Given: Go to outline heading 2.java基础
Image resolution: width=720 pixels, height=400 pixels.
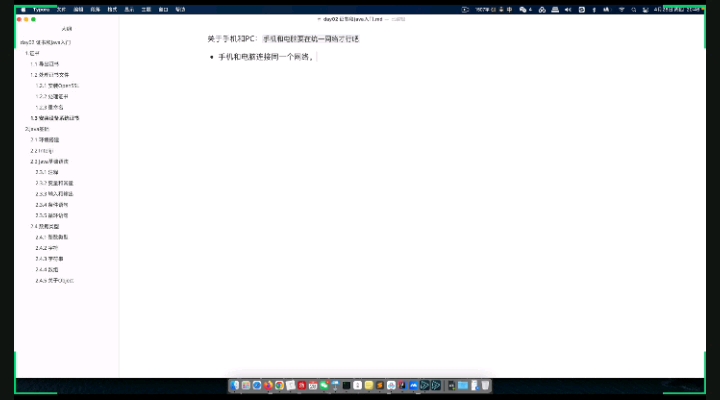Looking at the screenshot, I should click(x=37, y=129).
